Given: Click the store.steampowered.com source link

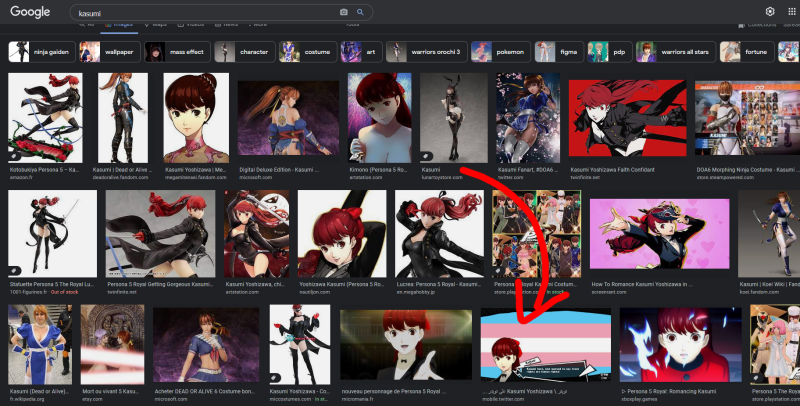Looking at the screenshot, I should [726, 177].
